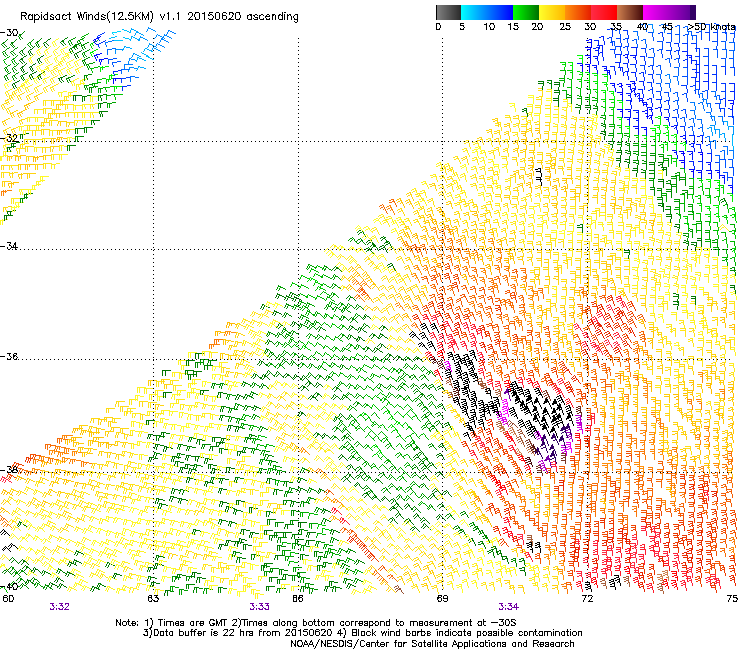740x650 pixels.
Task: Click the legend scale label 10
Action: 489,27
